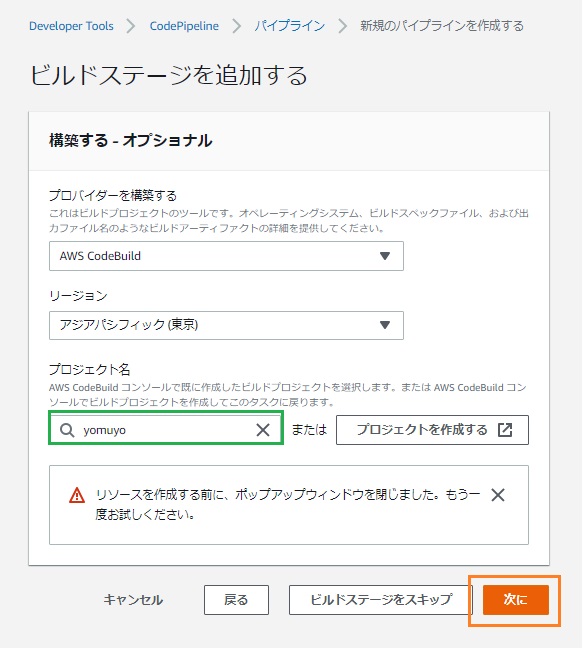Click breadcrumb chevron after Developer Tools
Image resolution: width=584 pixels, height=648 pixels.
[x=131, y=26]
